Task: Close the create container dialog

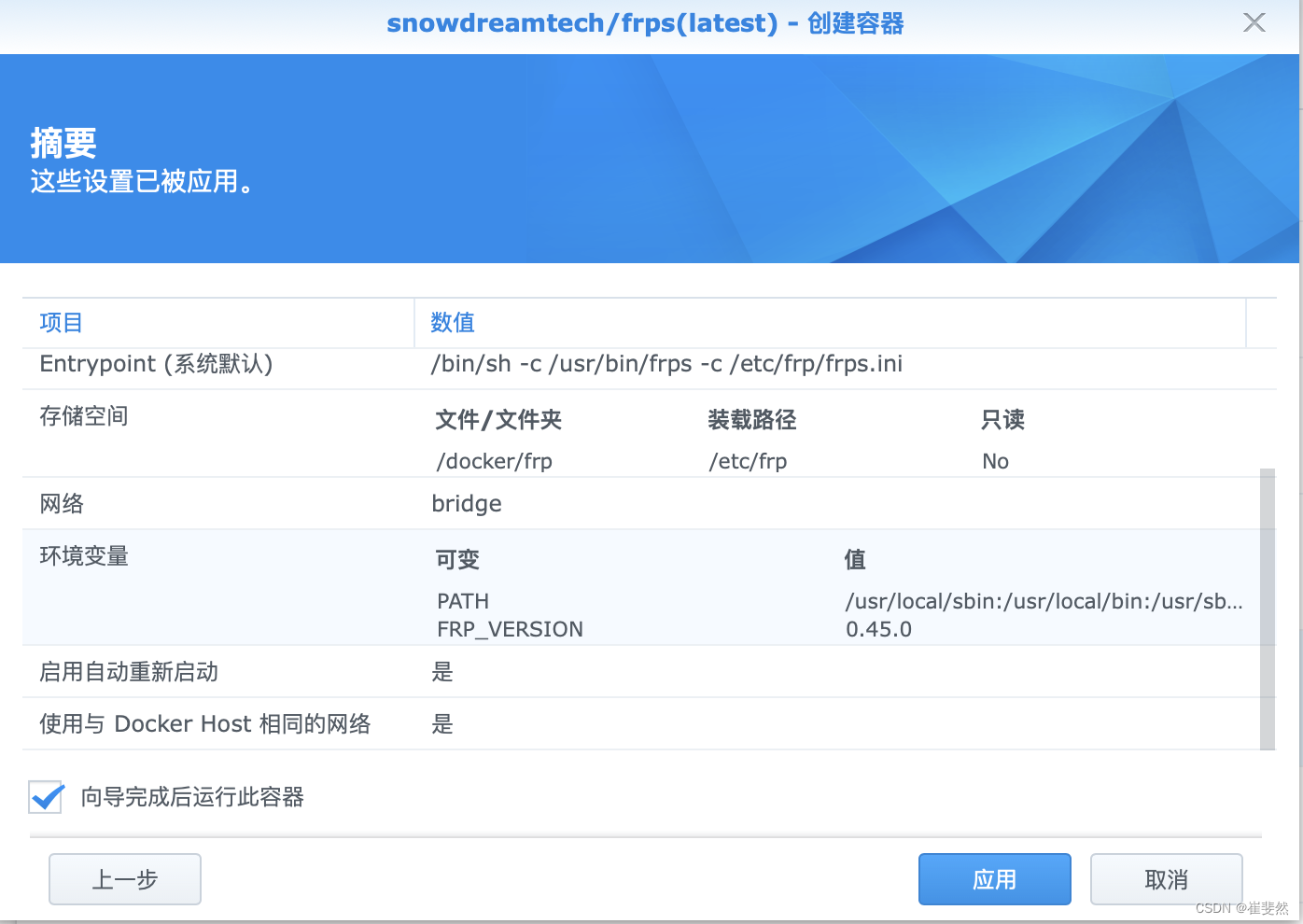Action: 1254,22
